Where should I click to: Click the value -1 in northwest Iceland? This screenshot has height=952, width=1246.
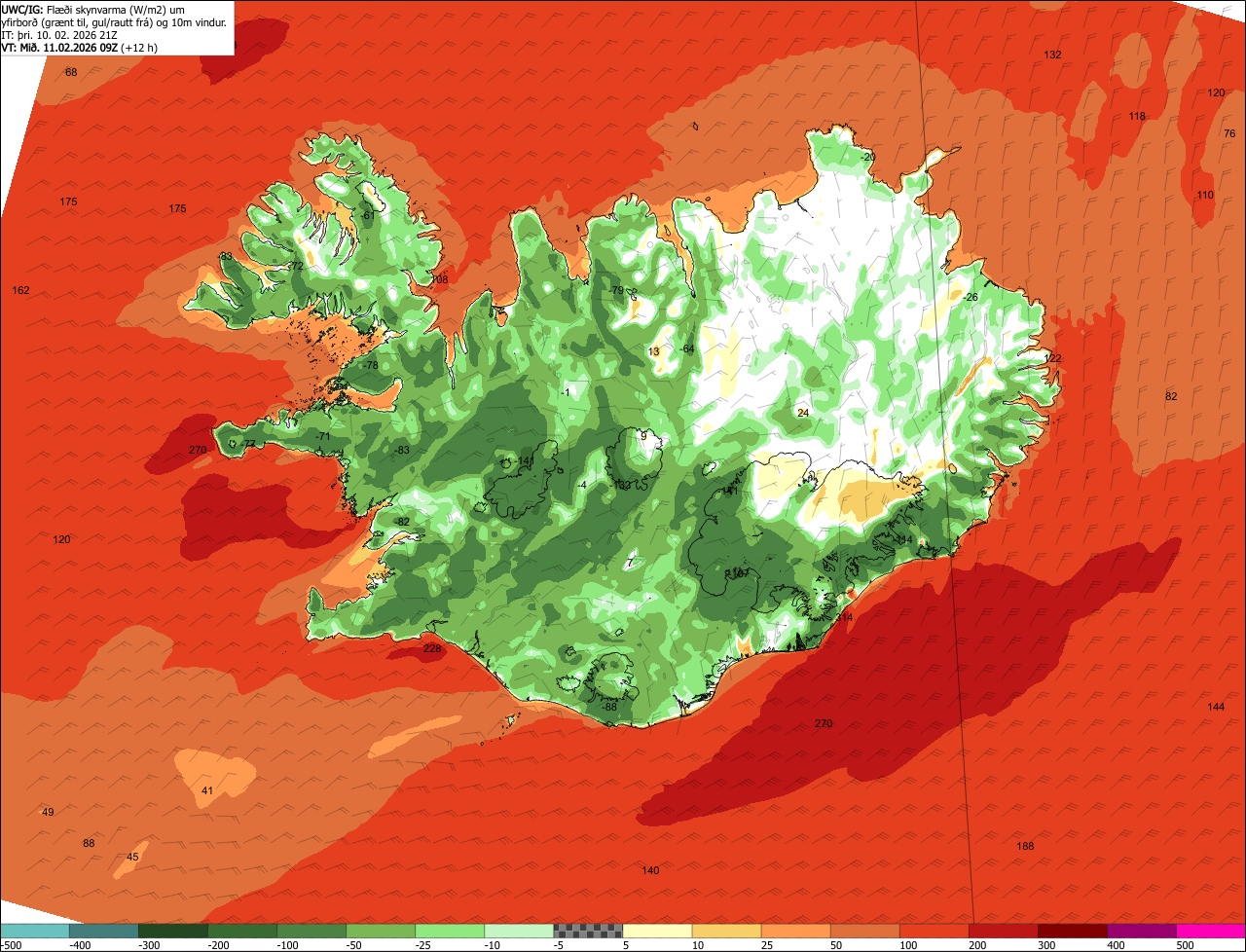[566, 392]
